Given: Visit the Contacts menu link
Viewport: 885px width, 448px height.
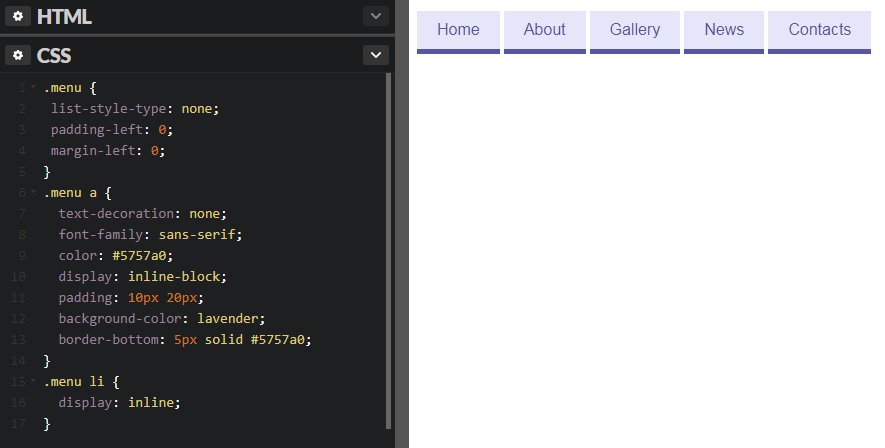Looking at the screenshot, I should point(819,30).
